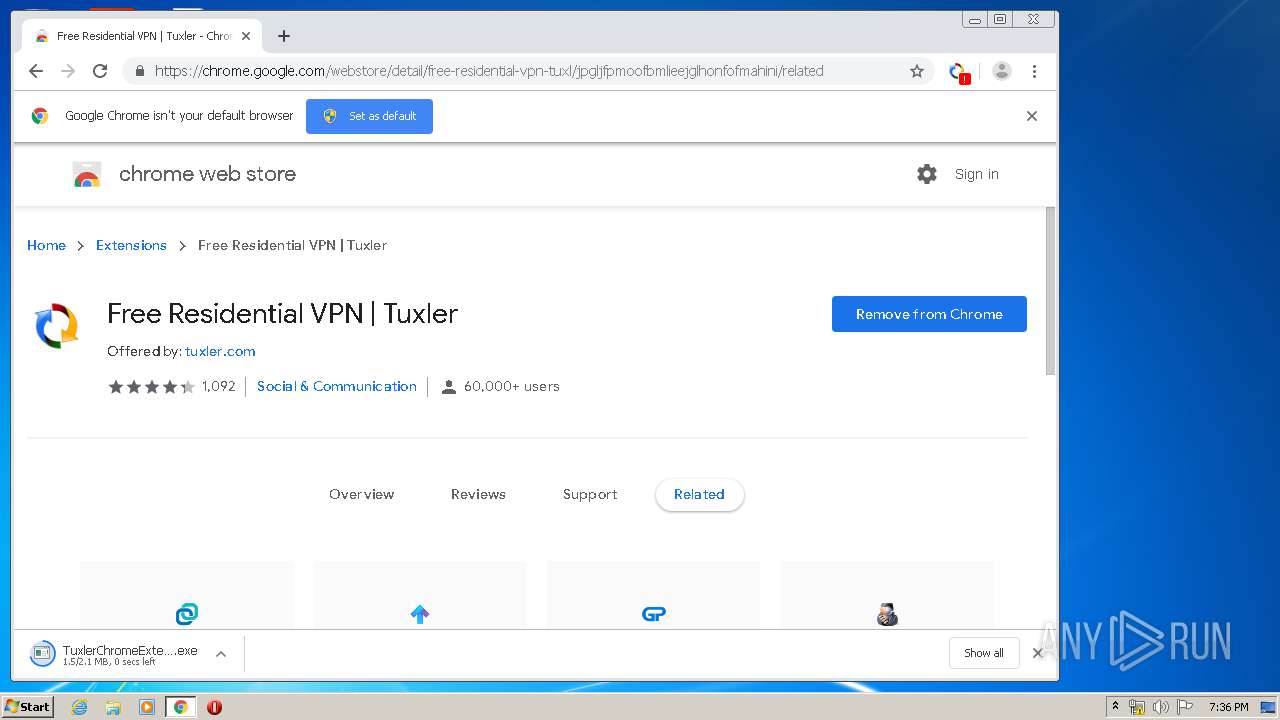Screen dimensions: 1280x720
Task: Open the TuxlerChromeExte...exe download item
Action: 117,654
